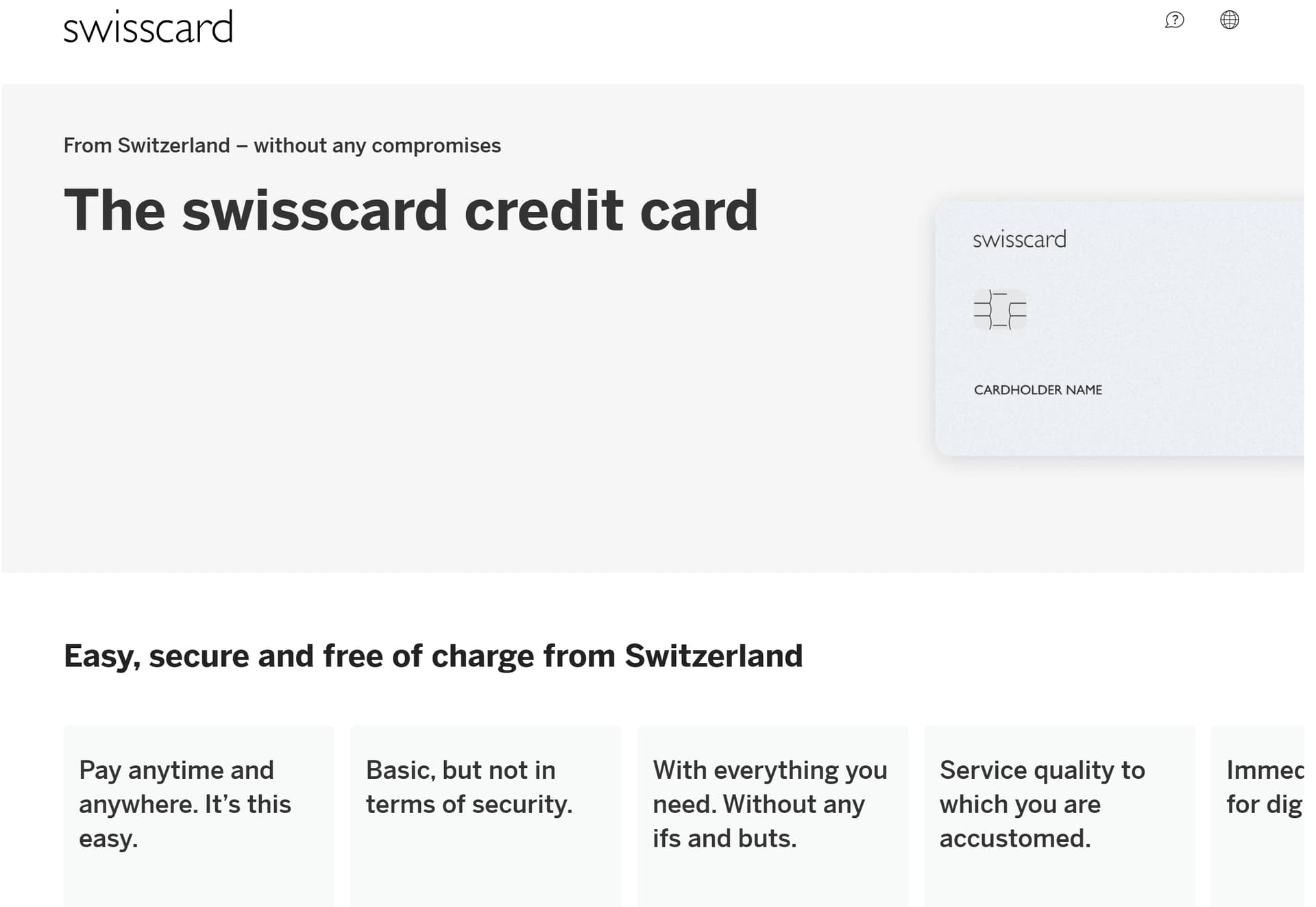Open the Pay anytime and anywhere tile
This screenshot has width=1316, height=907.
[199, 816]
